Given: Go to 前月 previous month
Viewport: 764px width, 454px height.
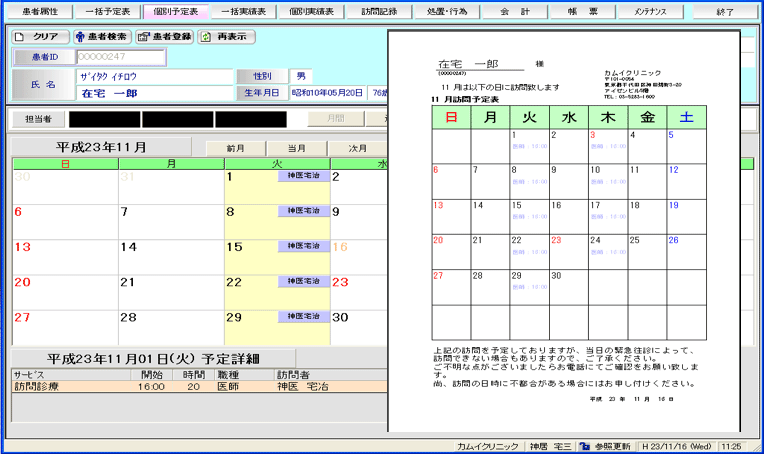Looking at the screenshot, I should pos(236,148).
